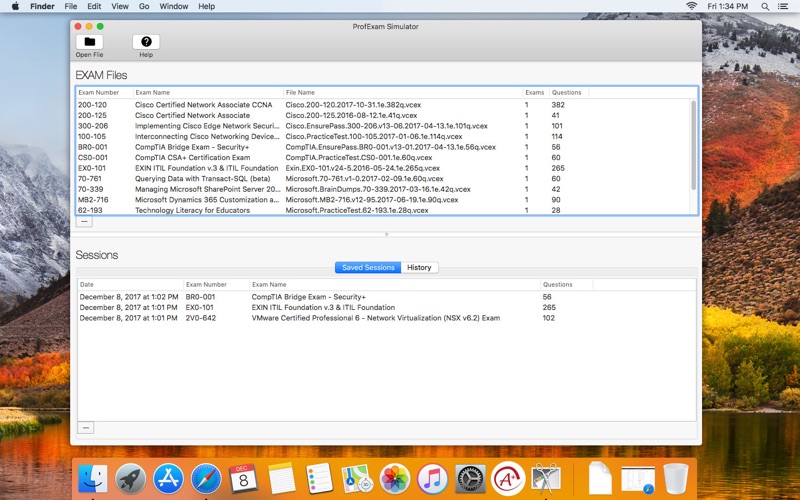
Task: Open the Finder menu
Action: point(42,6)
